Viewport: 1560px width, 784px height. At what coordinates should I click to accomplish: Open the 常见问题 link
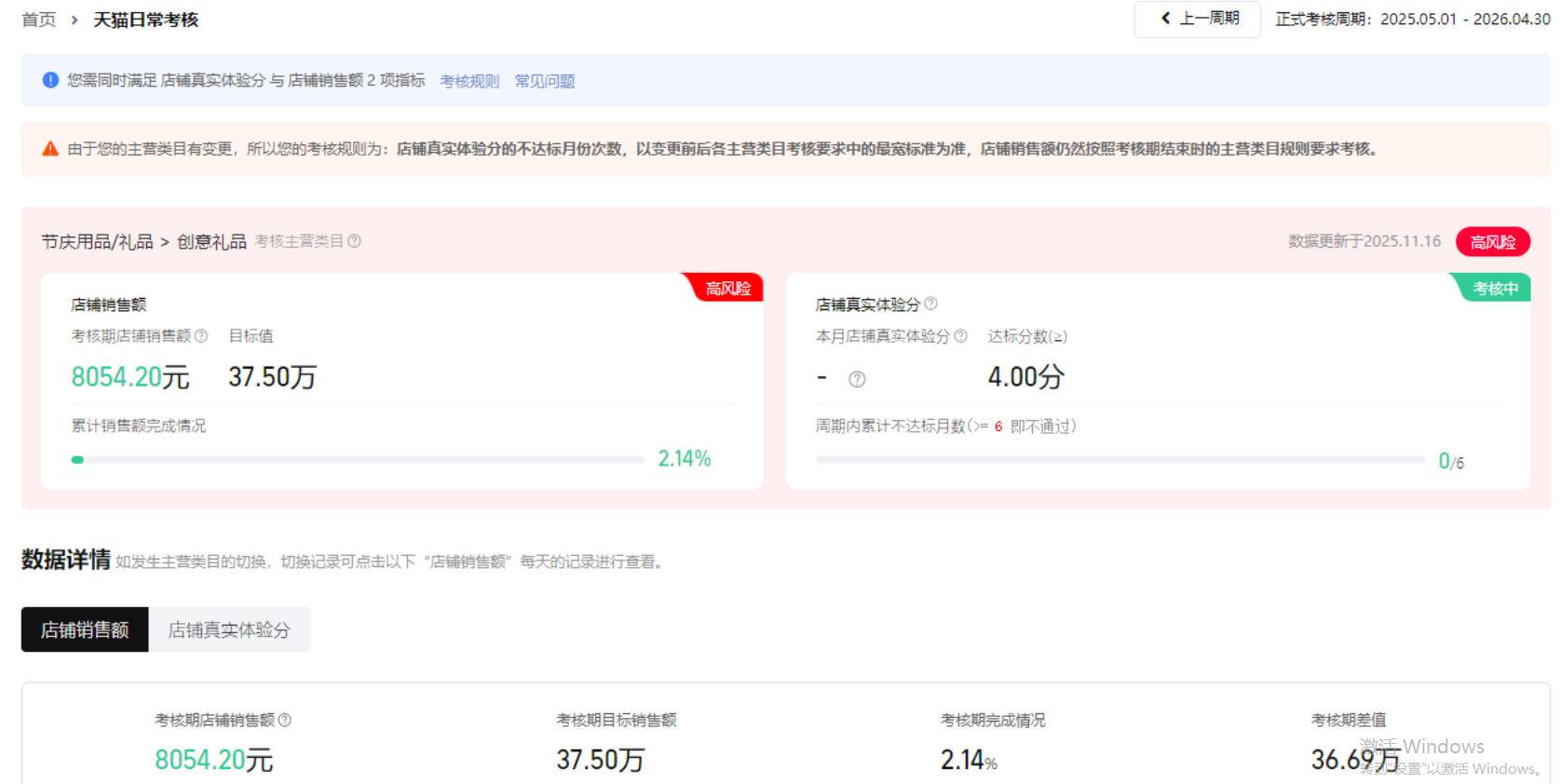545,81
